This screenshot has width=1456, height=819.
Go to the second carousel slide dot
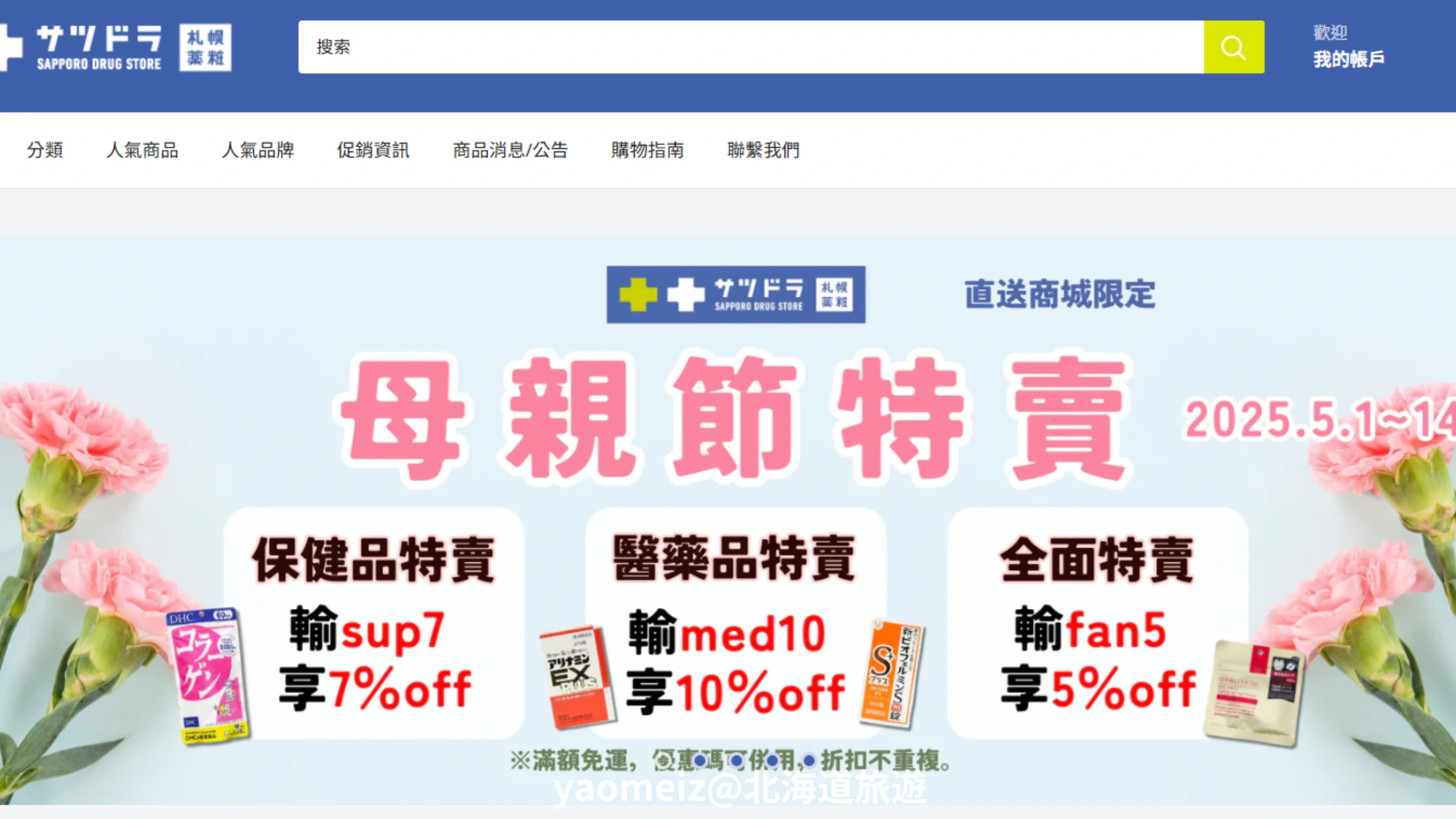(x=700, y=760)
